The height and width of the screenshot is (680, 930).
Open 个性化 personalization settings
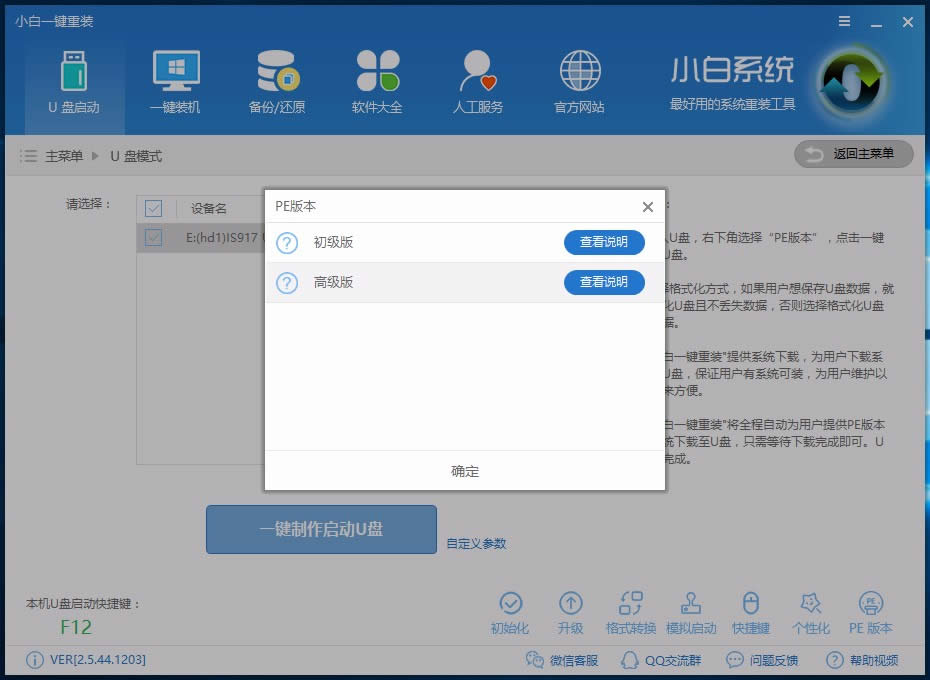(x=812, y=611)
